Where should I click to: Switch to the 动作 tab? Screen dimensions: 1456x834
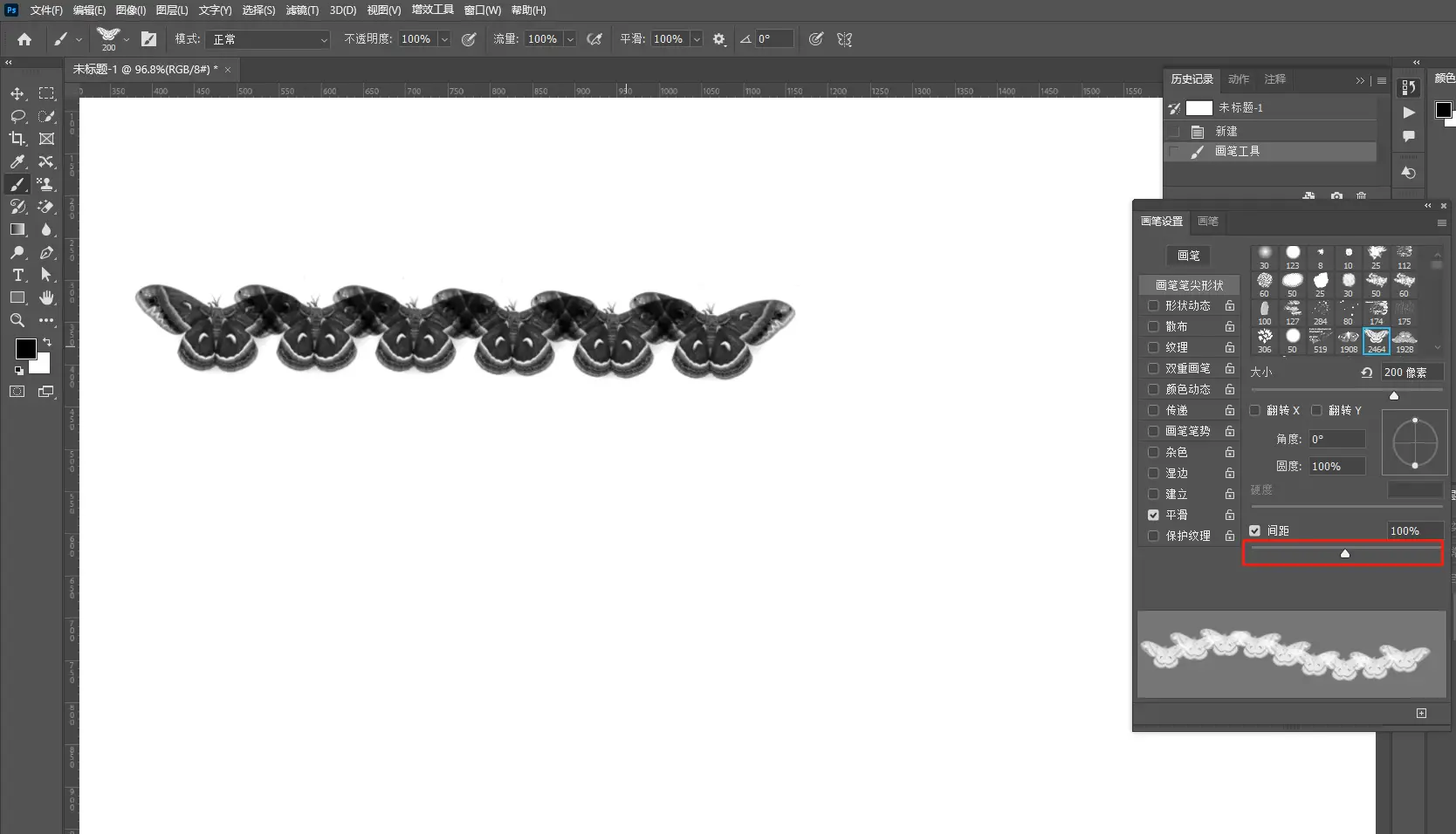1239,79
